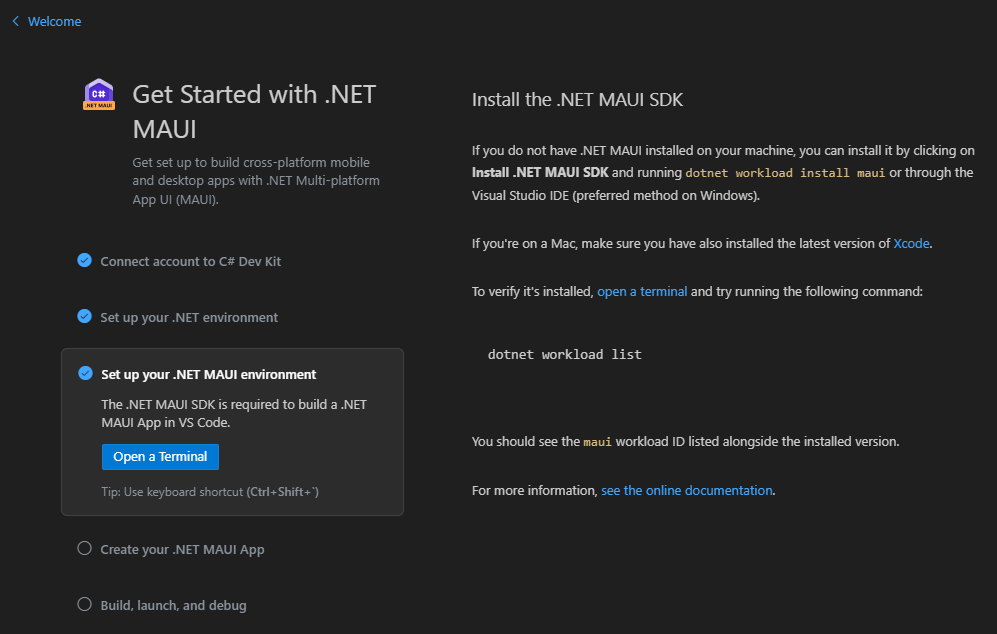Image resolution: width=997 pixels, height=634 pixels.
Task: Click the checkmark on Connect account step
Action: coord(84,260)
